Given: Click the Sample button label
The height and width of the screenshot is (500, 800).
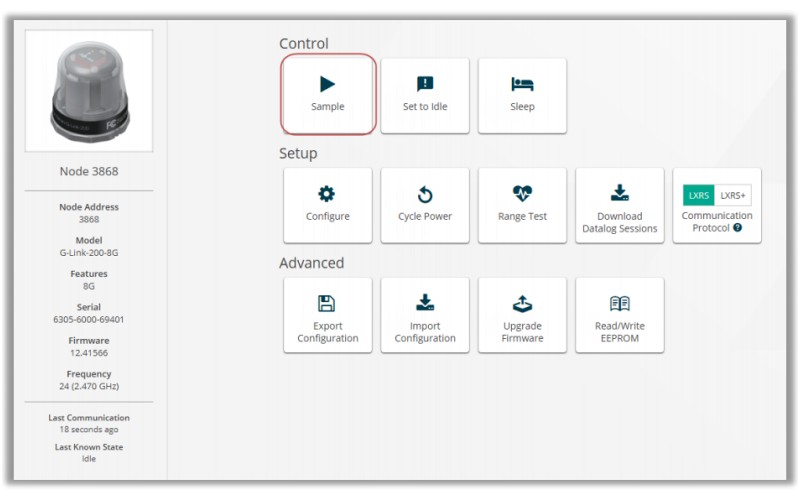Looking at the screenshot, I should pyautogui.click(x=327, y=107).
